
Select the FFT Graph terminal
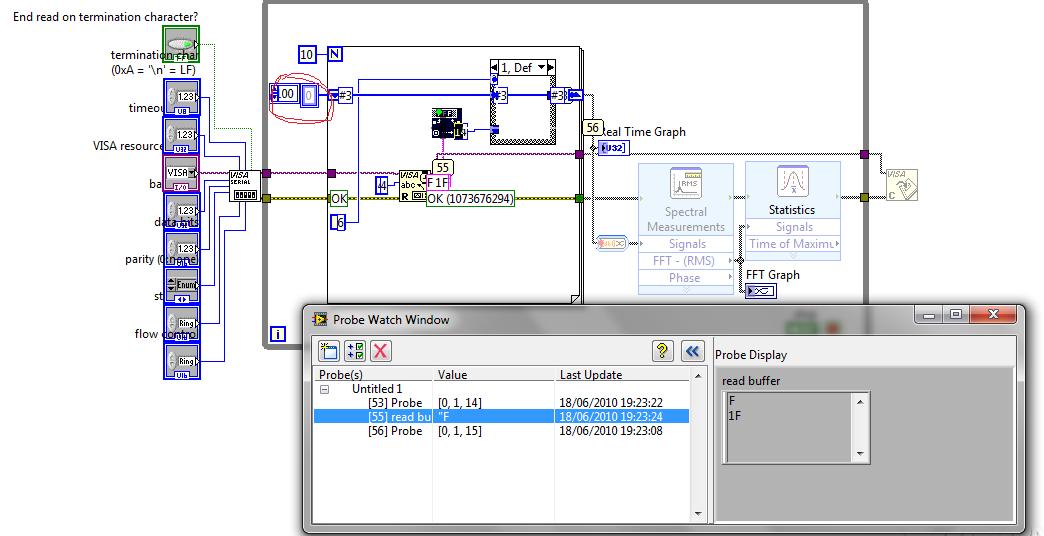pos(761,291)
